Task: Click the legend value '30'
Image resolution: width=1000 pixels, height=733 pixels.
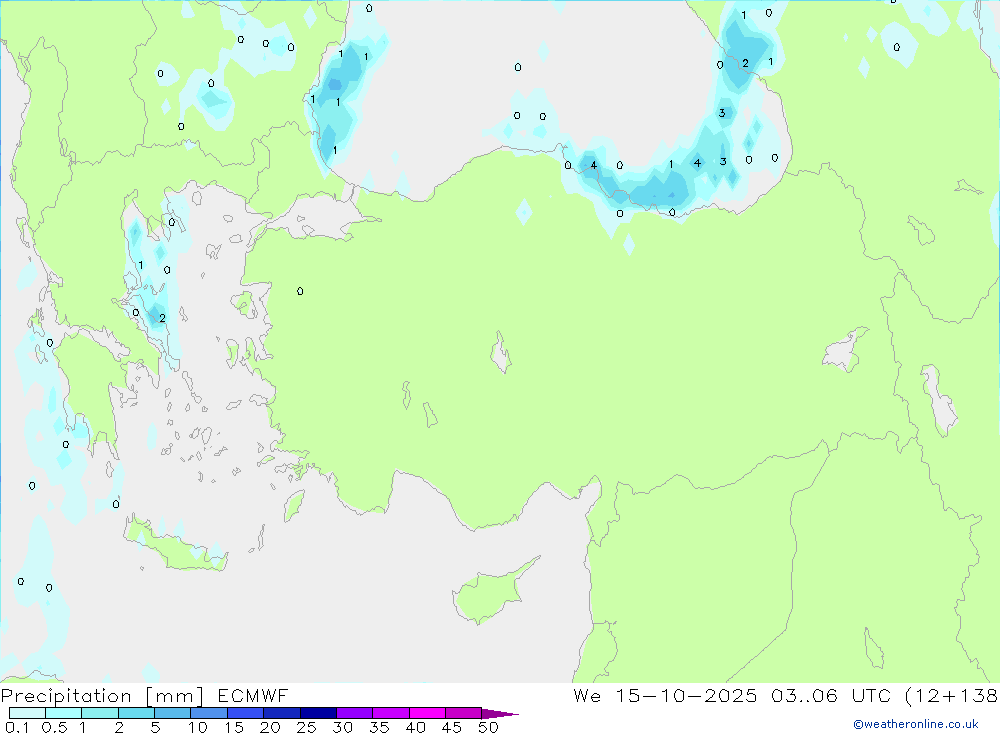Action: (343, 727)
